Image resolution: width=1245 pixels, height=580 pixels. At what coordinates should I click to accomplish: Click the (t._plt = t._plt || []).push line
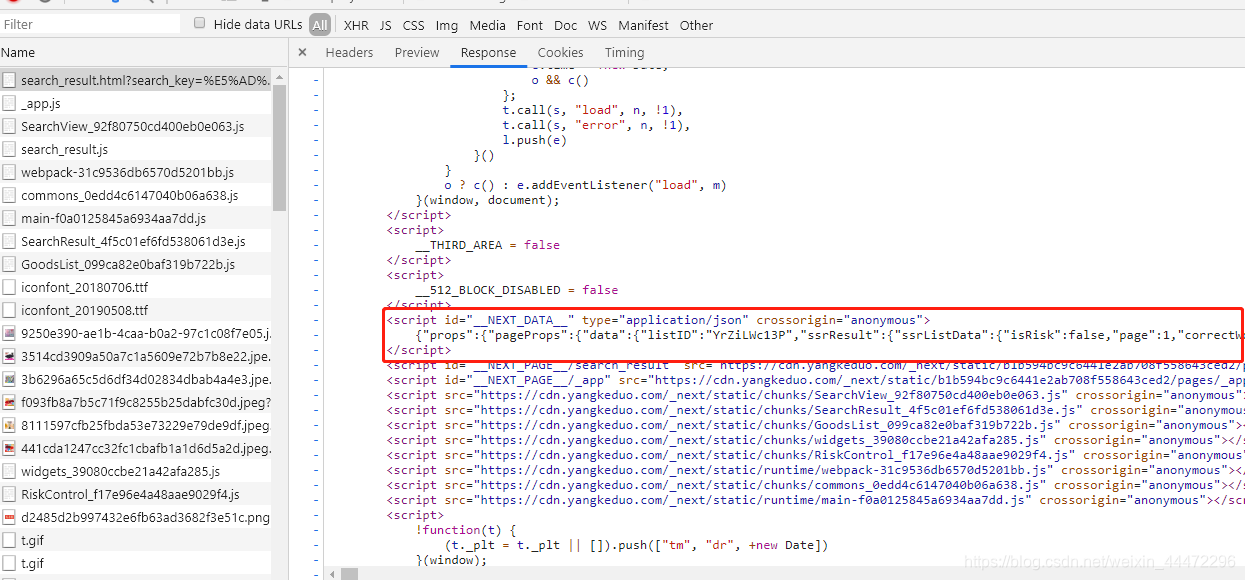click(x=635, y=545)
